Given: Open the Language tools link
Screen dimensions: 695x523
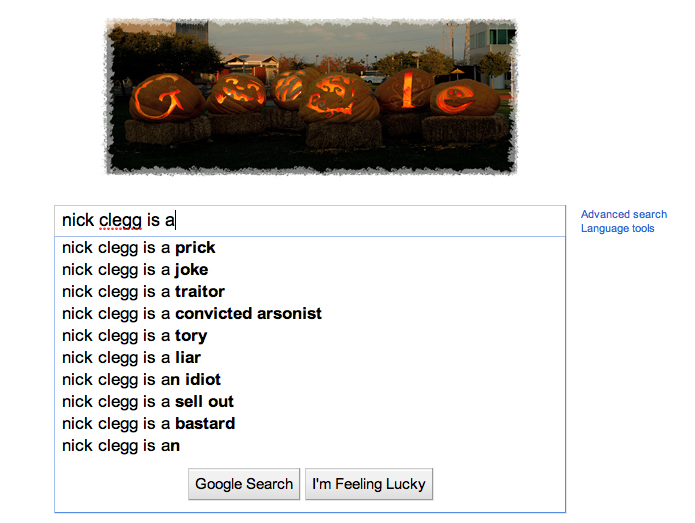Looking at the screenshot, I should (x=618, y=228).
